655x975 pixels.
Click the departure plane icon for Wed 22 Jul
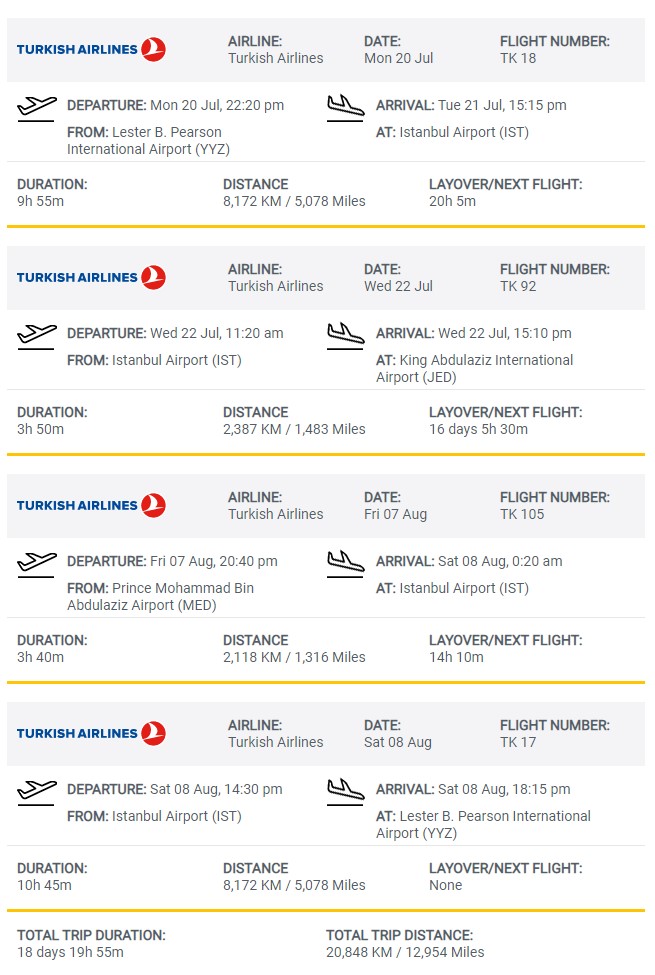click(x=37, y=336)
